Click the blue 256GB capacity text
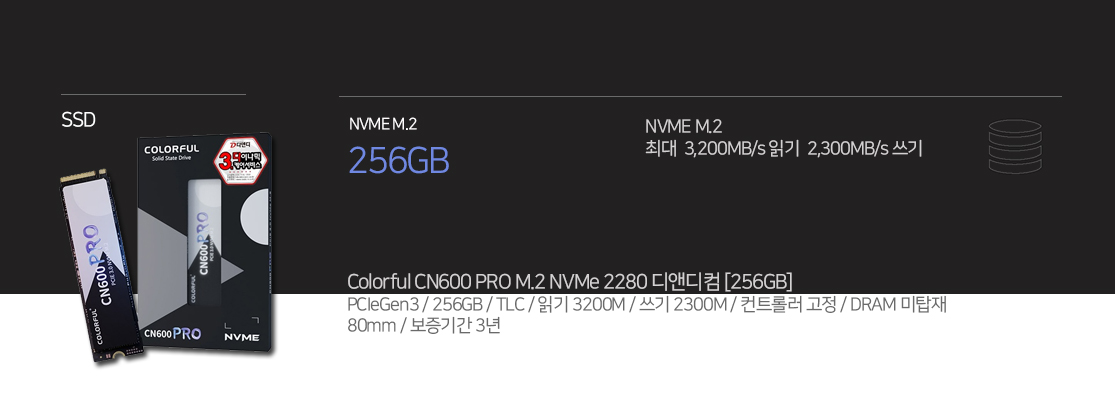The image size is (1115, 400). (398, 160)
